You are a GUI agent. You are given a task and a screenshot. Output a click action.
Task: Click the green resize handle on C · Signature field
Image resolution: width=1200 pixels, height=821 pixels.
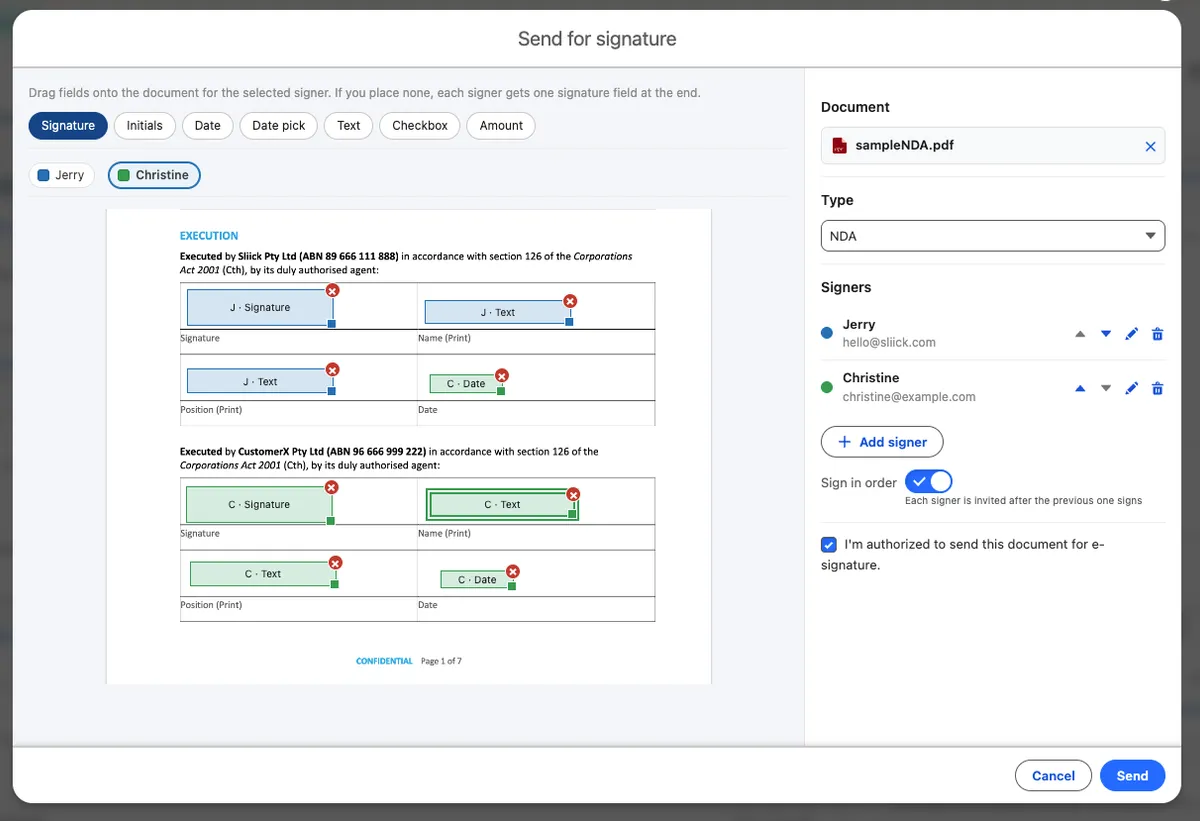330,520
